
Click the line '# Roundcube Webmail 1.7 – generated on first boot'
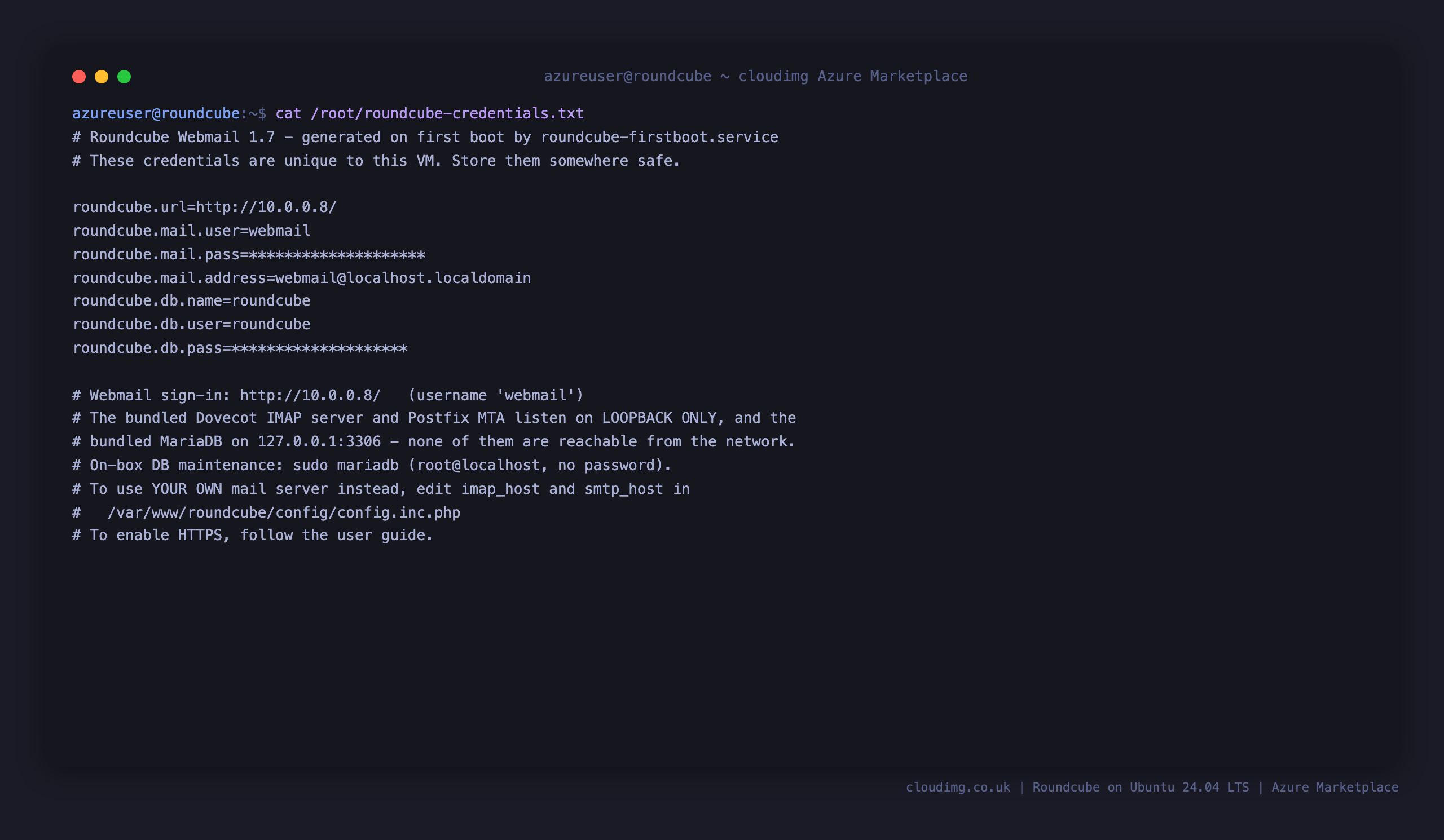[425, 138]
